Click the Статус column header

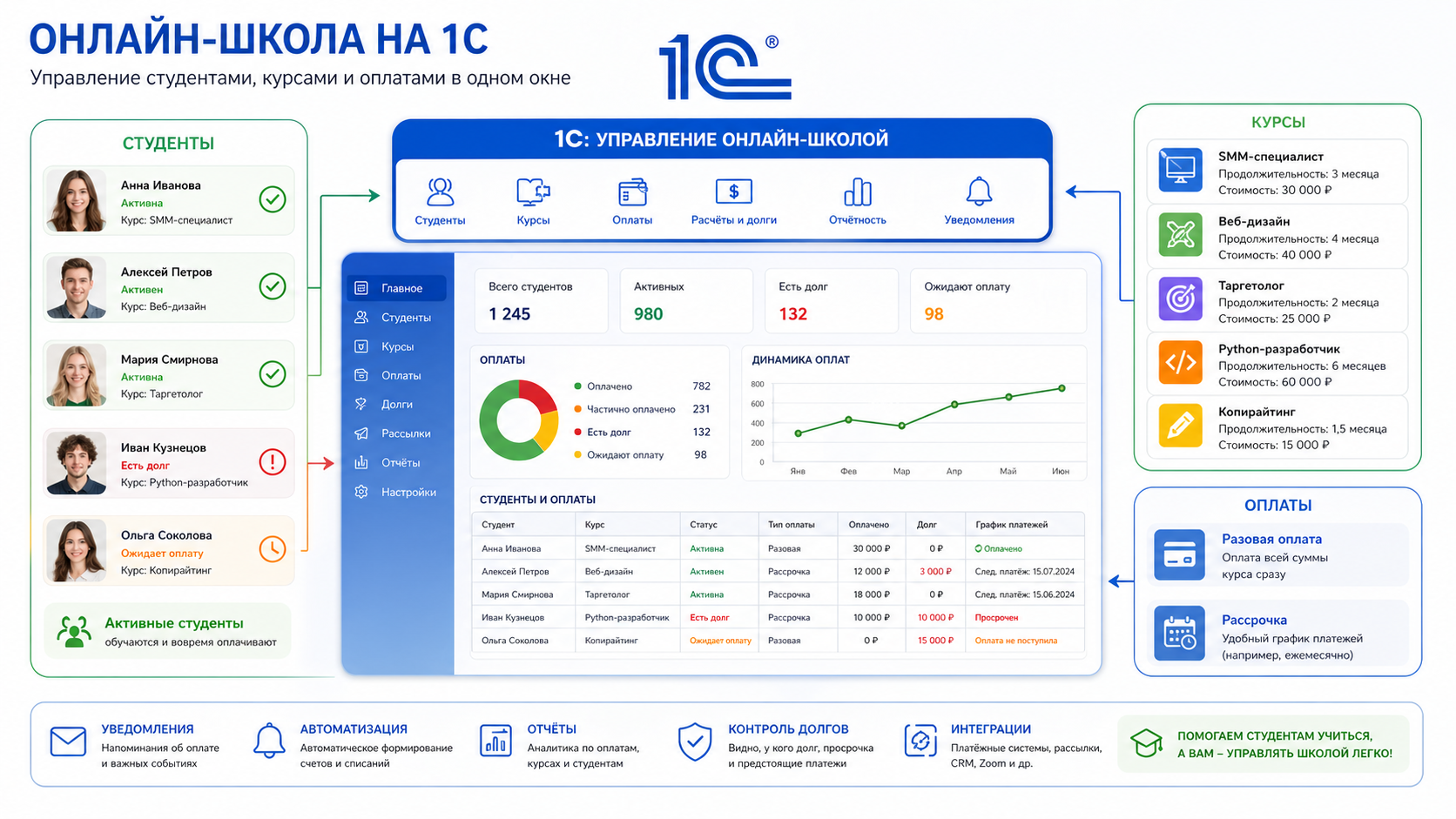704,525
